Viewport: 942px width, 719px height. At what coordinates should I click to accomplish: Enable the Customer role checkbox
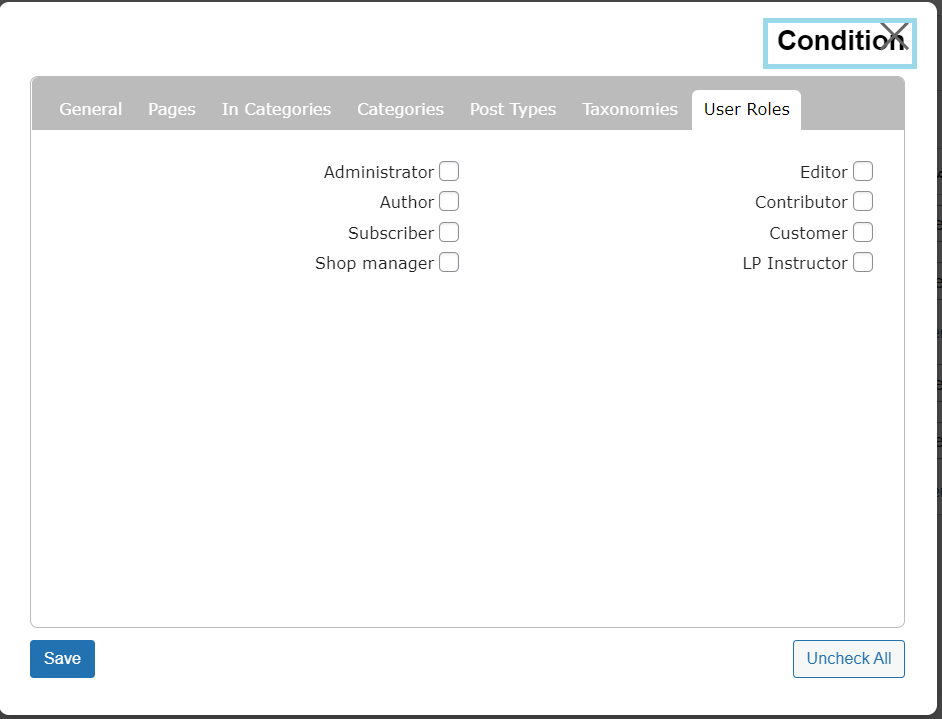point(863,233)
